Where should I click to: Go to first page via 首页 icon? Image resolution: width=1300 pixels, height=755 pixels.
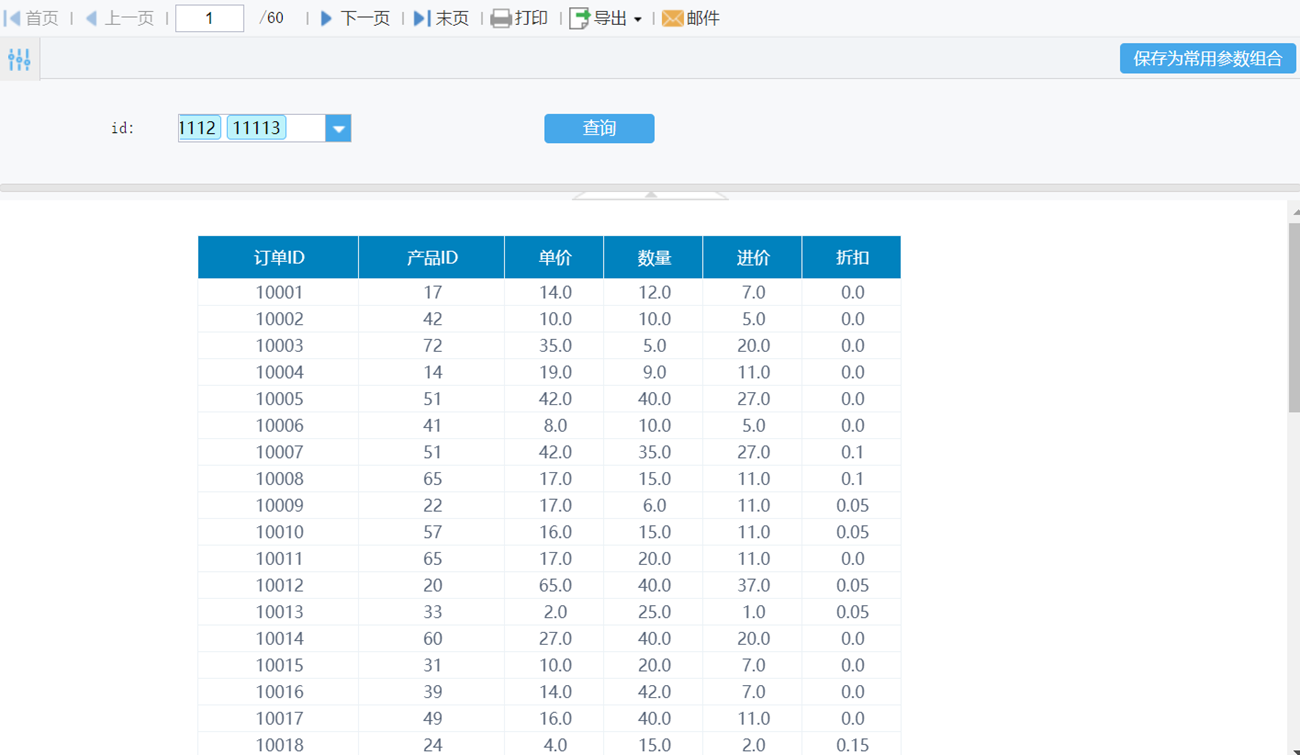coord(14,18)
